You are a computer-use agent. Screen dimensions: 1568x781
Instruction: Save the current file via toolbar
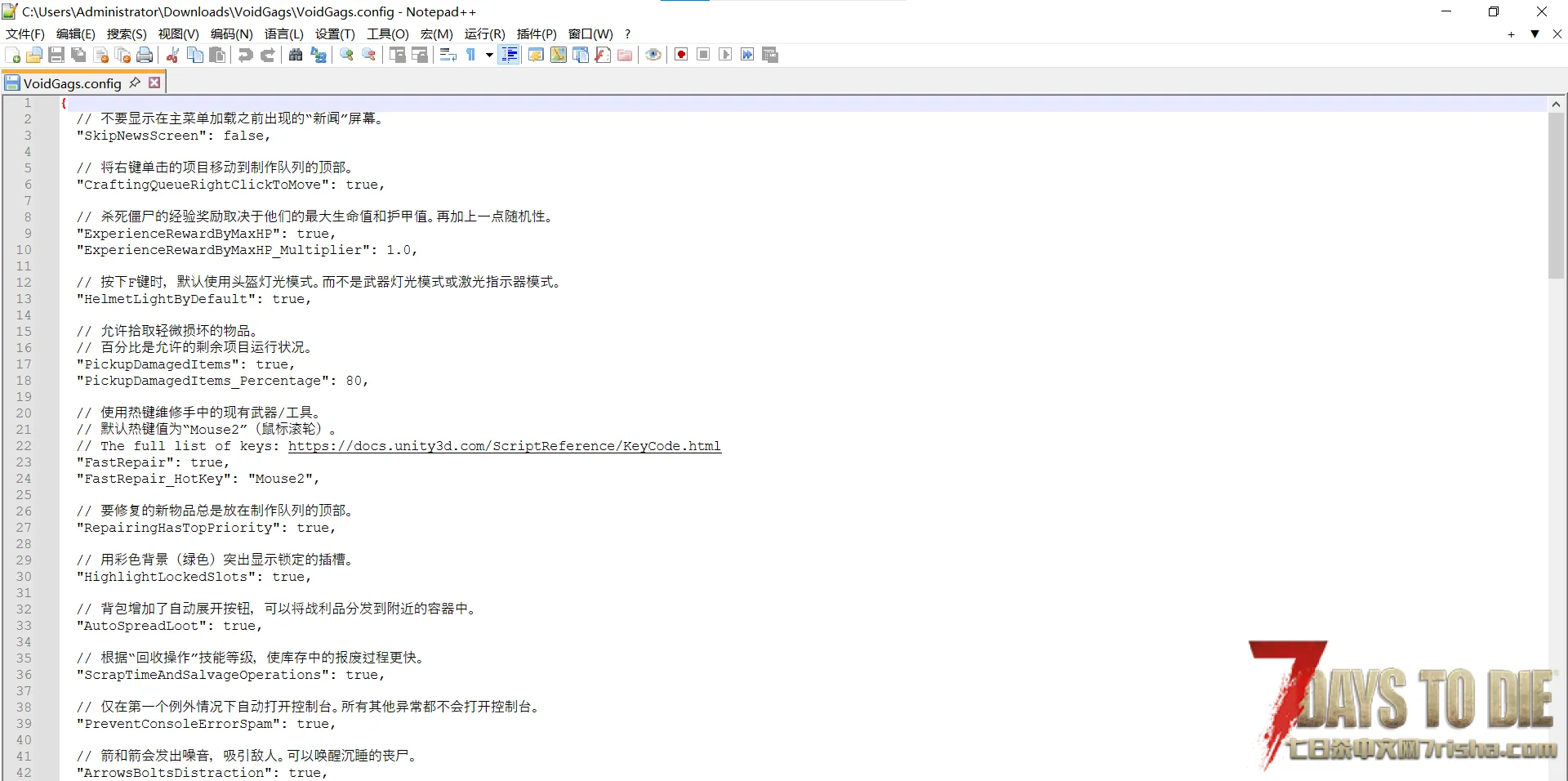pyautogui.click(x=56, y=55)
